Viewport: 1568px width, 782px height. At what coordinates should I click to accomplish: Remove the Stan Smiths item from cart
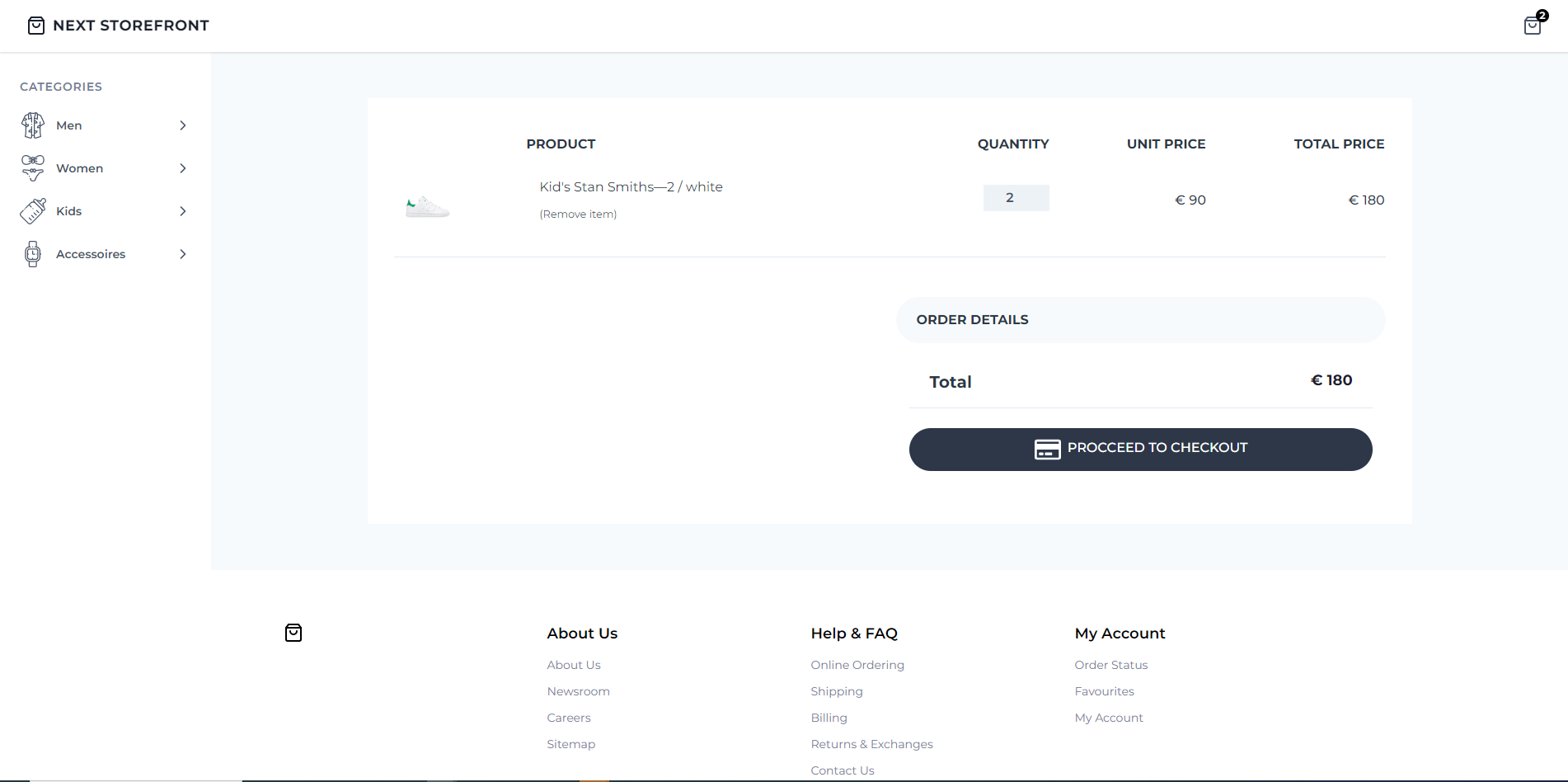click(x=578, y=214)
